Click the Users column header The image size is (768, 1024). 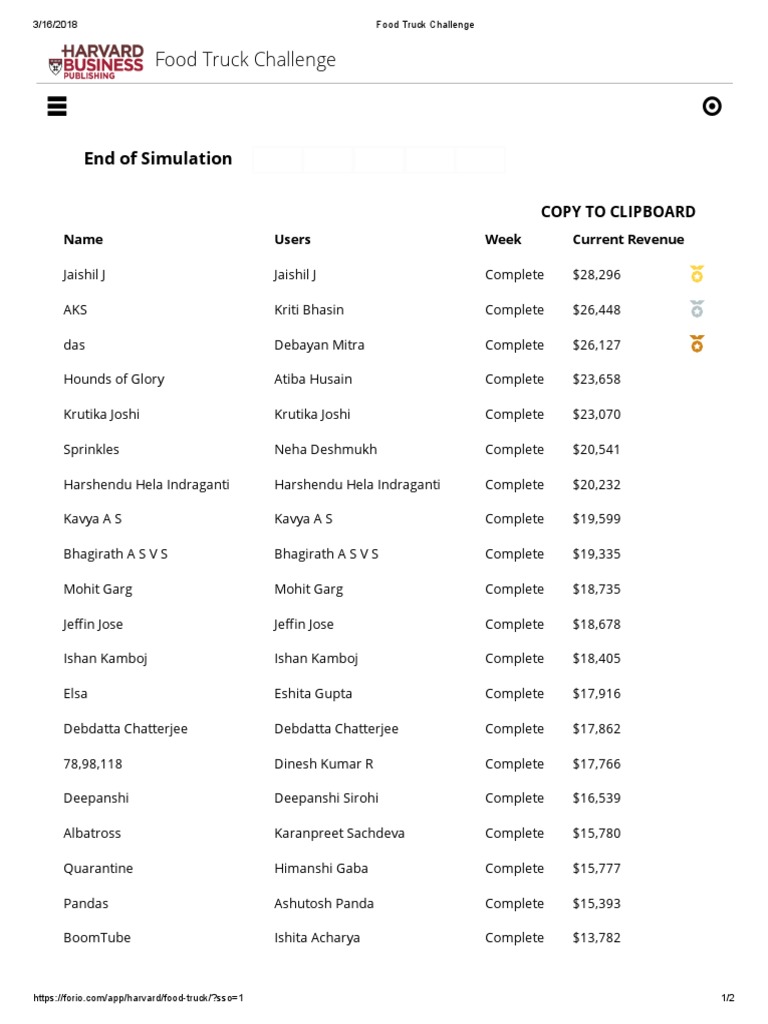click(292, 239)
